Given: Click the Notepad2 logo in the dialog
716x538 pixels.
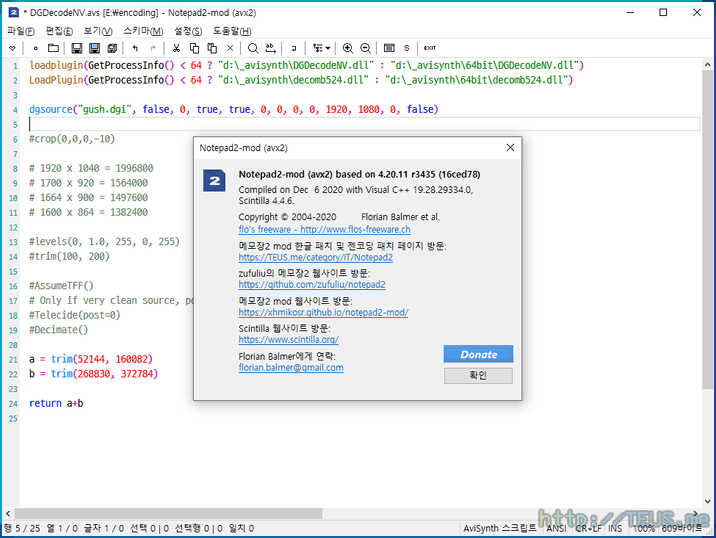Looking at the screenshot, I should (214, 180).
